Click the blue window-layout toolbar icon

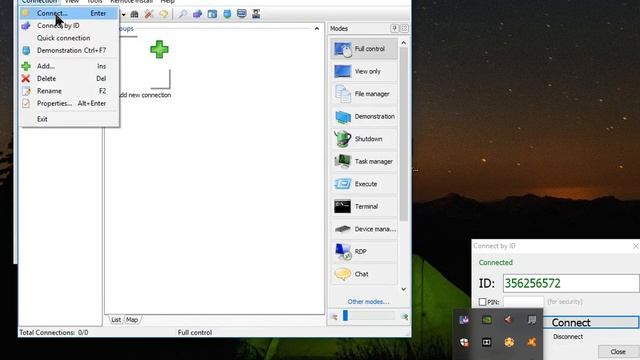tap(212, 14)
